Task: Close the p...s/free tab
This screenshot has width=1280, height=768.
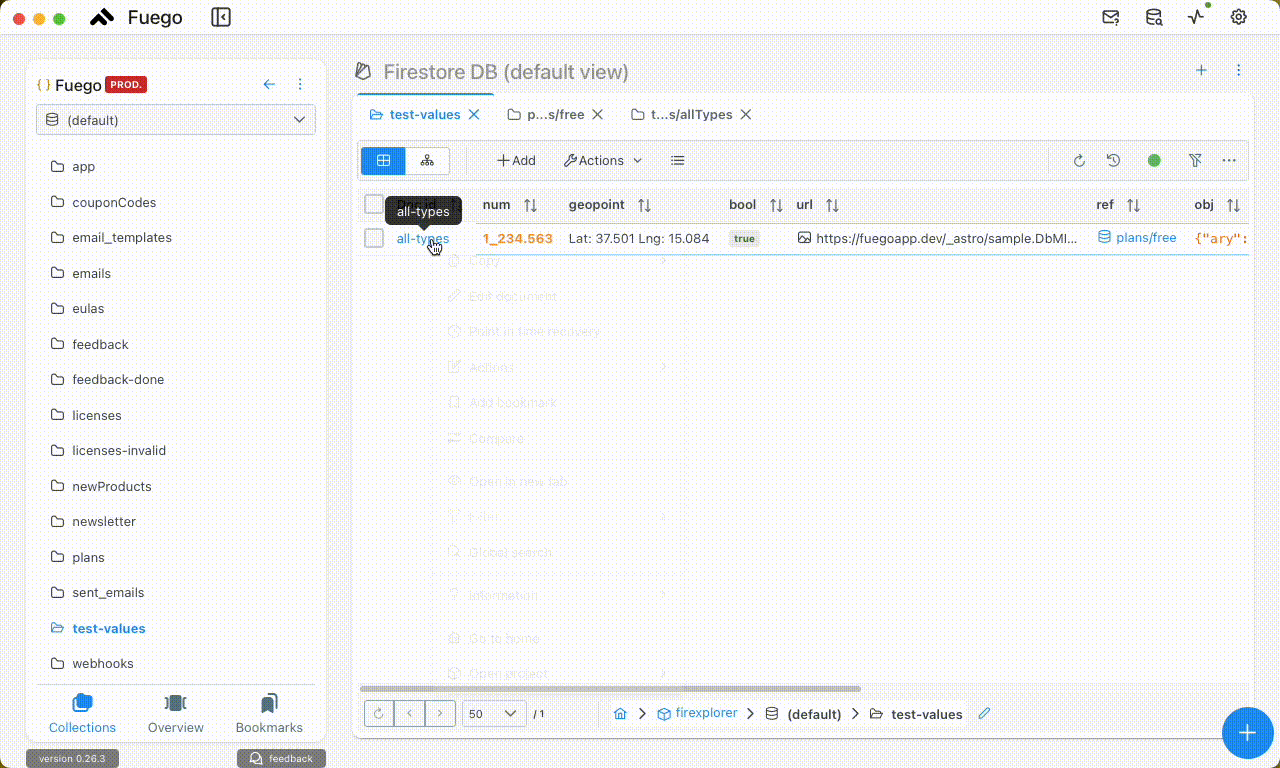Action: (598, 114)
